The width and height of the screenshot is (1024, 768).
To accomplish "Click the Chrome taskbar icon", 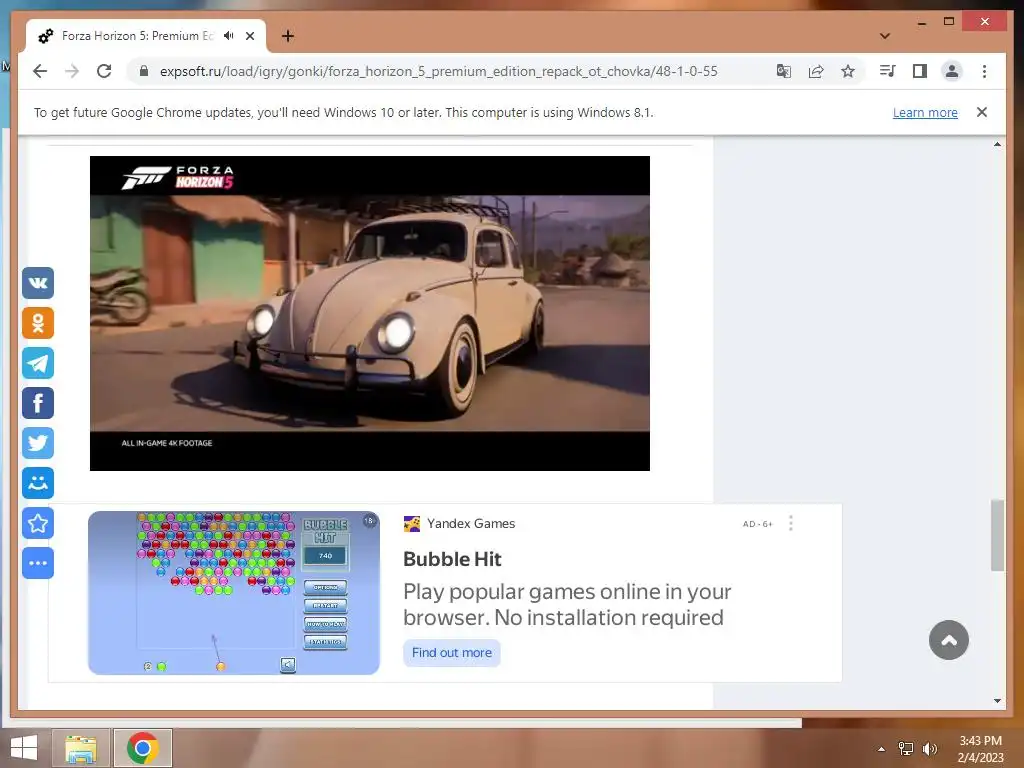I will [x=143, y=748].
